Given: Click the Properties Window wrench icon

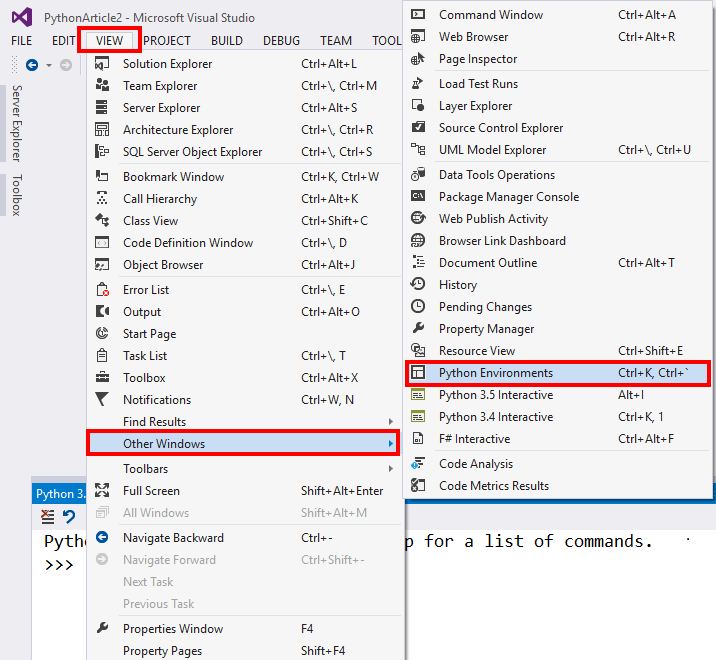Looking at the screenshot, I should (x=102, y=628).
